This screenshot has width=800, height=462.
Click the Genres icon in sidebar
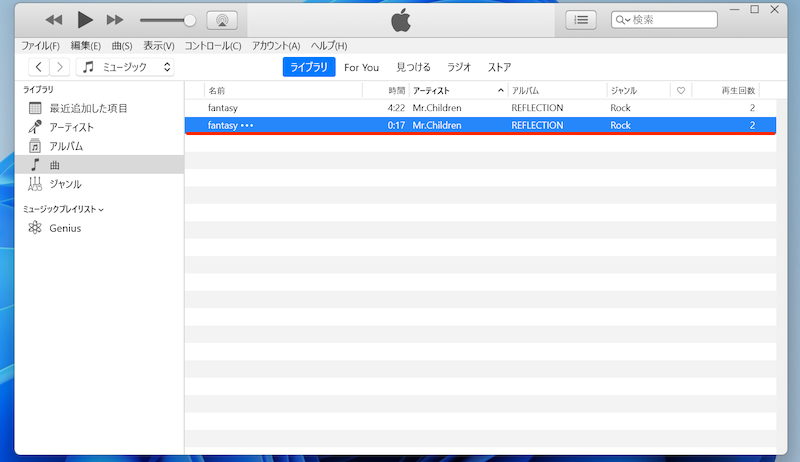pos(35,184)
